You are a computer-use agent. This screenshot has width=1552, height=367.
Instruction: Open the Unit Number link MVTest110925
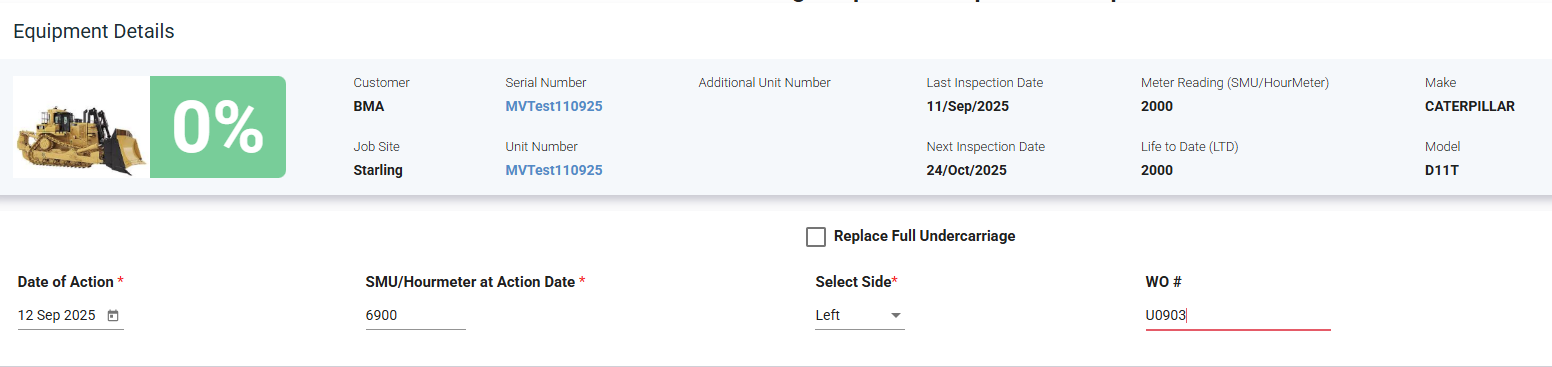554,170
